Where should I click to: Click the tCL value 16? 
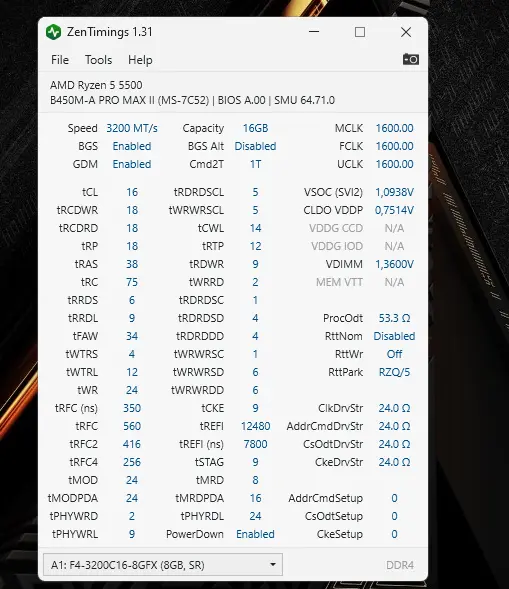click(132, 192)
